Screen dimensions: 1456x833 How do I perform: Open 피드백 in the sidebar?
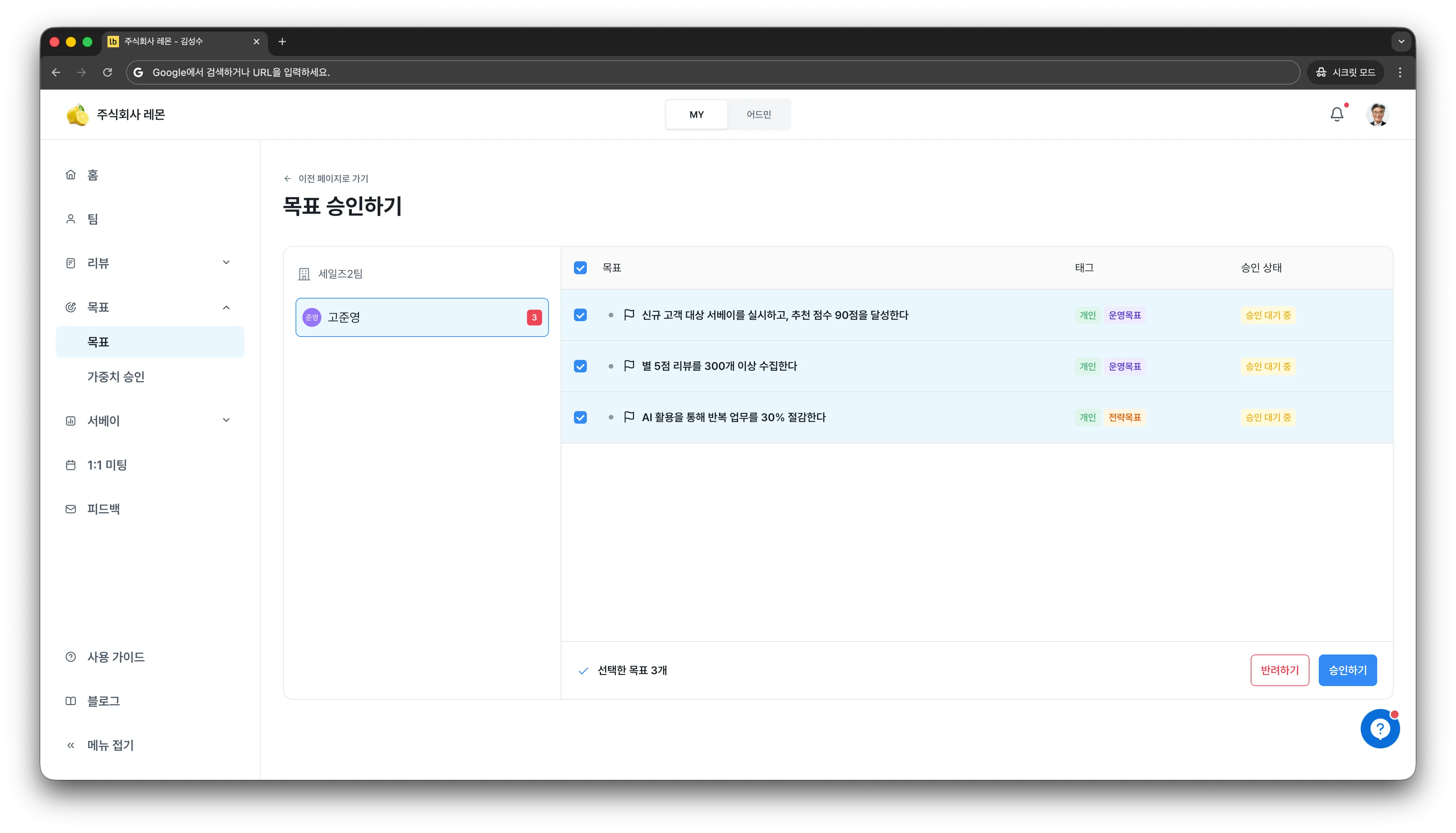[x=150, y=509]
